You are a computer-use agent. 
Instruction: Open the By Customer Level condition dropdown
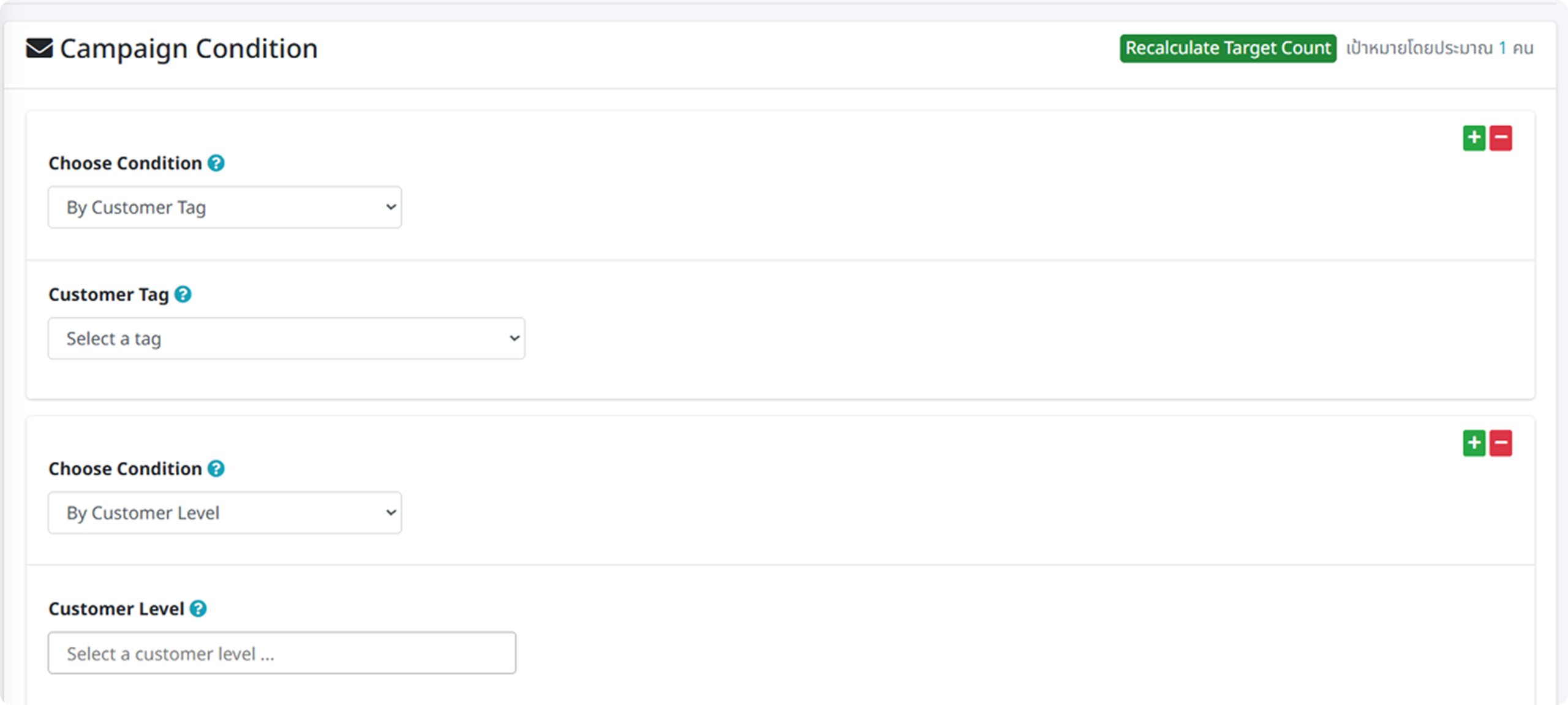click(225, 513)
